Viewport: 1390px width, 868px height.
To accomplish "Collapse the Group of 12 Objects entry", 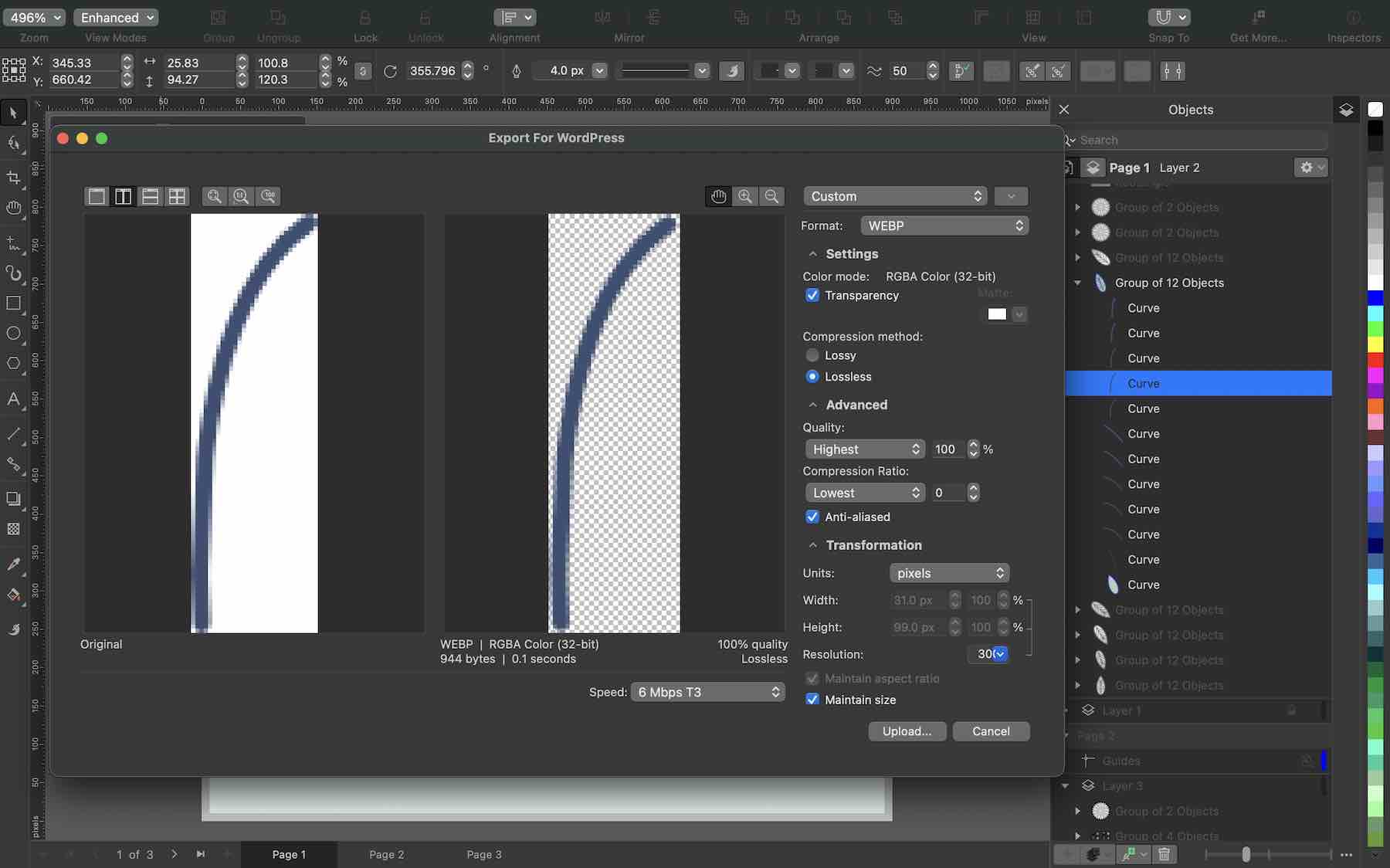I will pos(1079,283).
